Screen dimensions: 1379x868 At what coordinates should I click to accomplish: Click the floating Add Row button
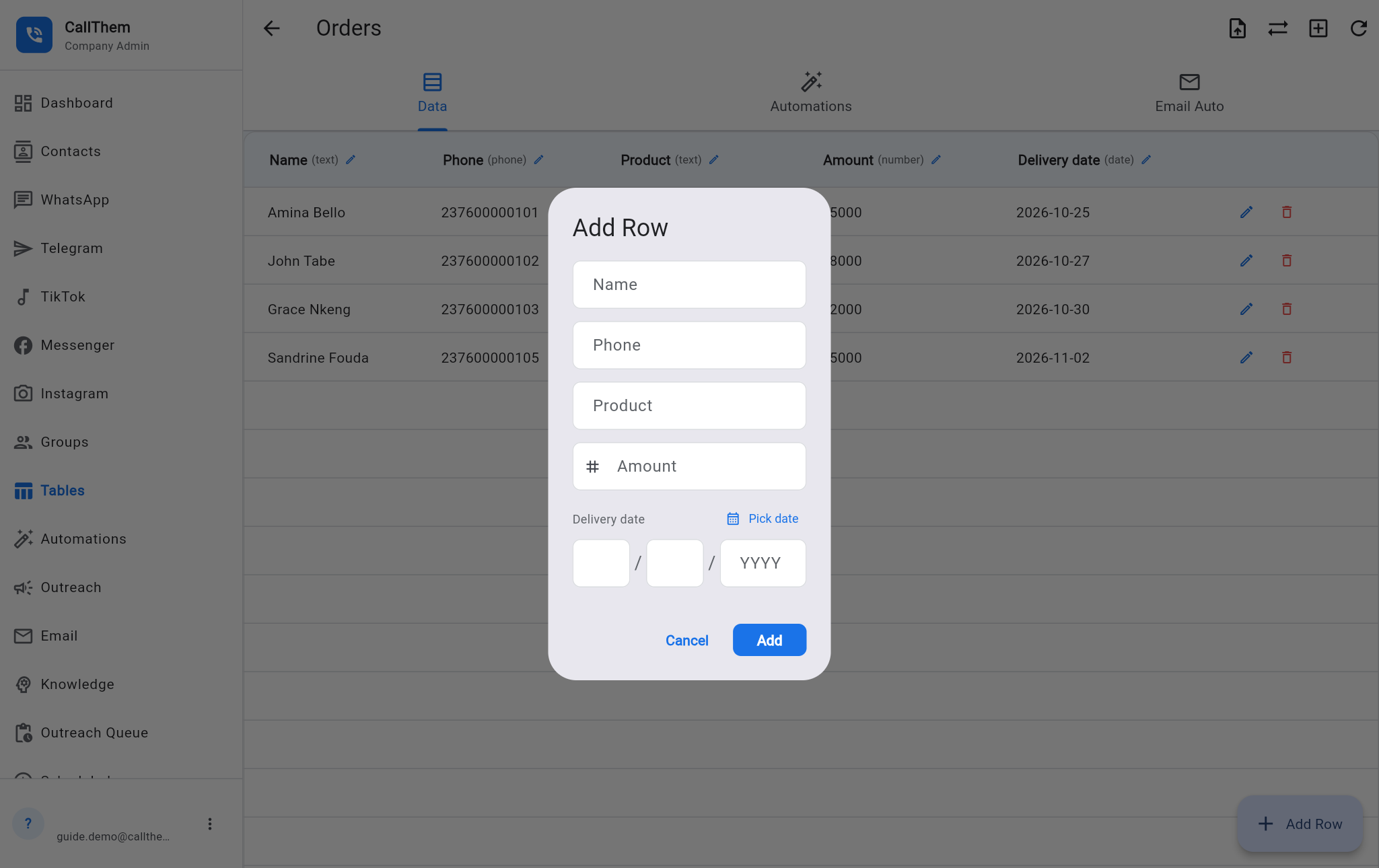tap(1300, 824)
